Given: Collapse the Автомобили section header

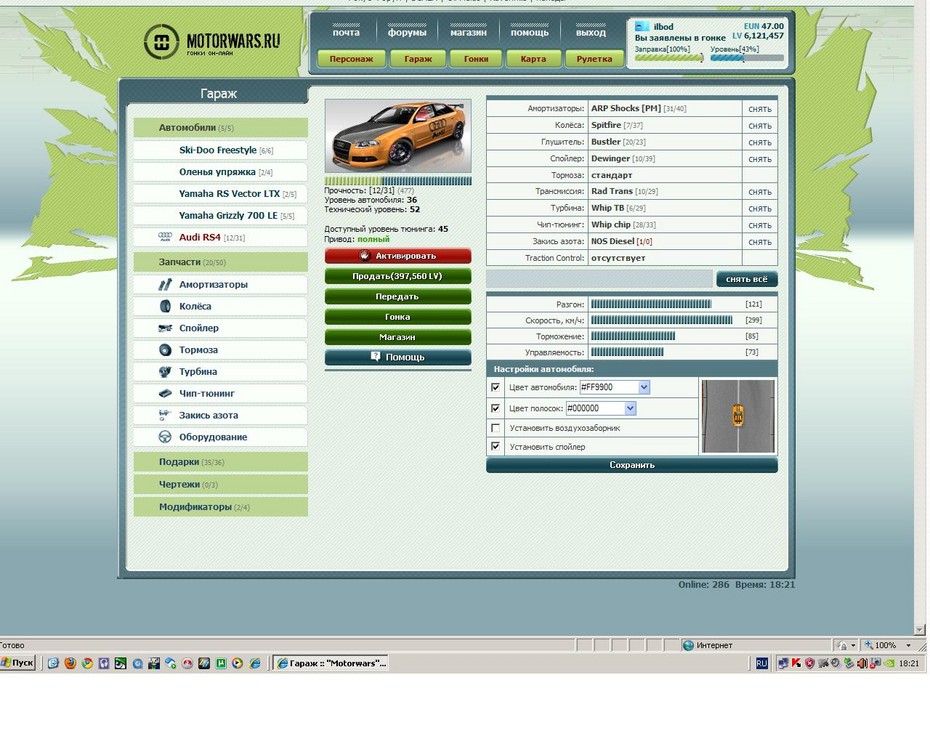Looking at the screenshot, I should coord(221,128).
